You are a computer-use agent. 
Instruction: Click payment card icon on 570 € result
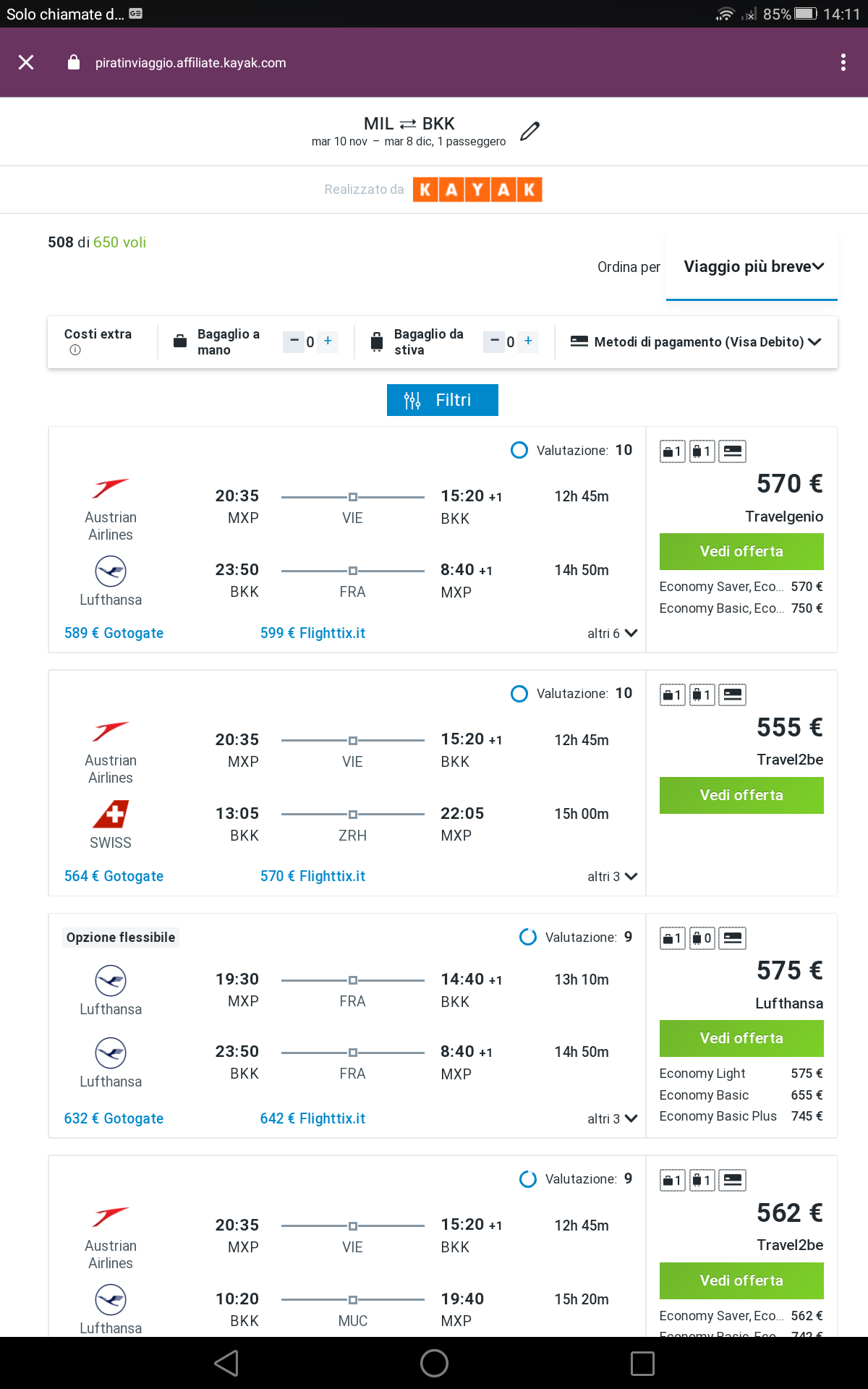(732, 451)
